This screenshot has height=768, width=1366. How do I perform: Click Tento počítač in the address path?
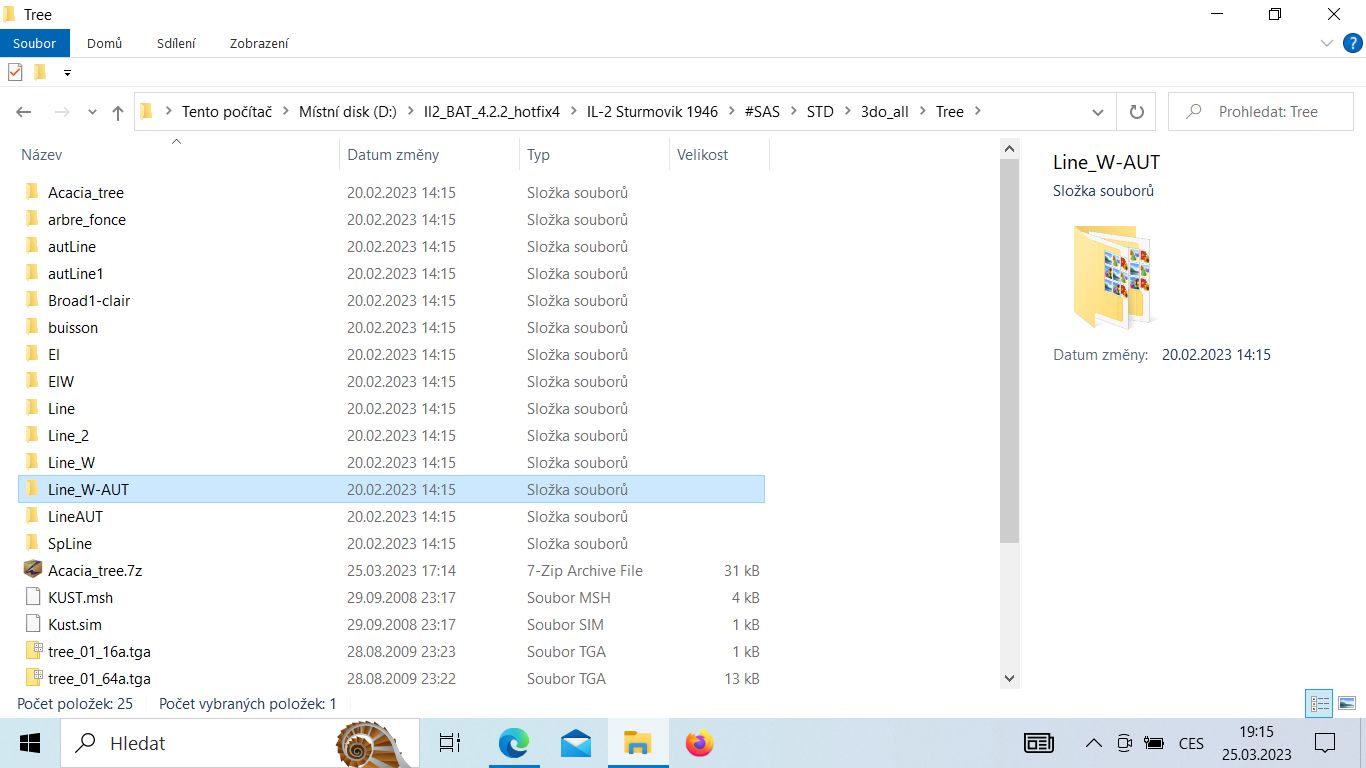[227, 112]
